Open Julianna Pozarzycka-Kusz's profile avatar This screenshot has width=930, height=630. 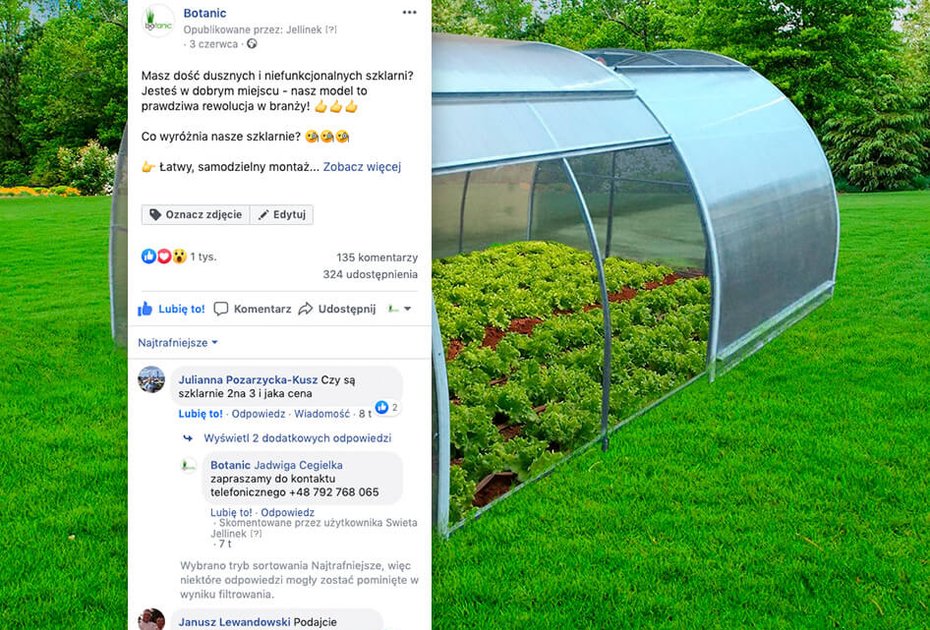tap(151, 379)
